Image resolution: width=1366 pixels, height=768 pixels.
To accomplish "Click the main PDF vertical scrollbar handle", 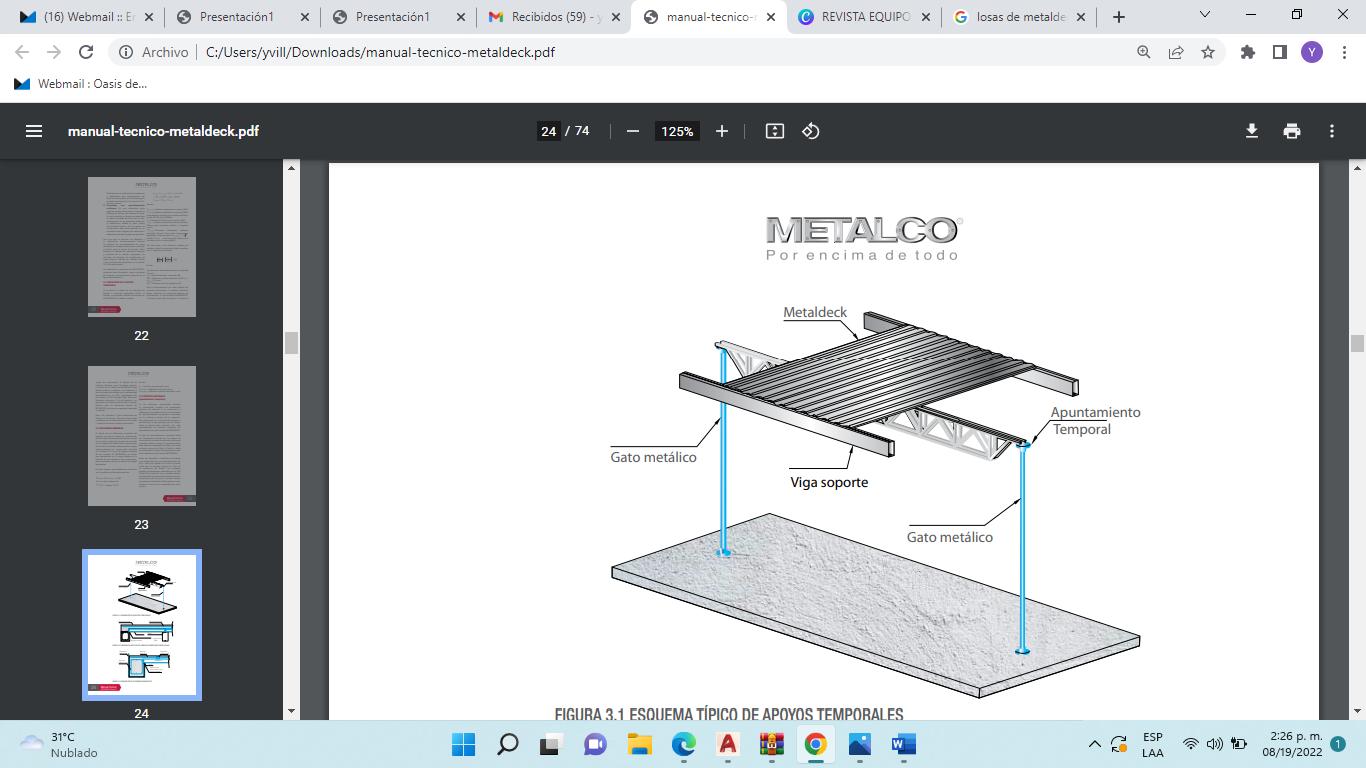I will tap(1357, 343).
